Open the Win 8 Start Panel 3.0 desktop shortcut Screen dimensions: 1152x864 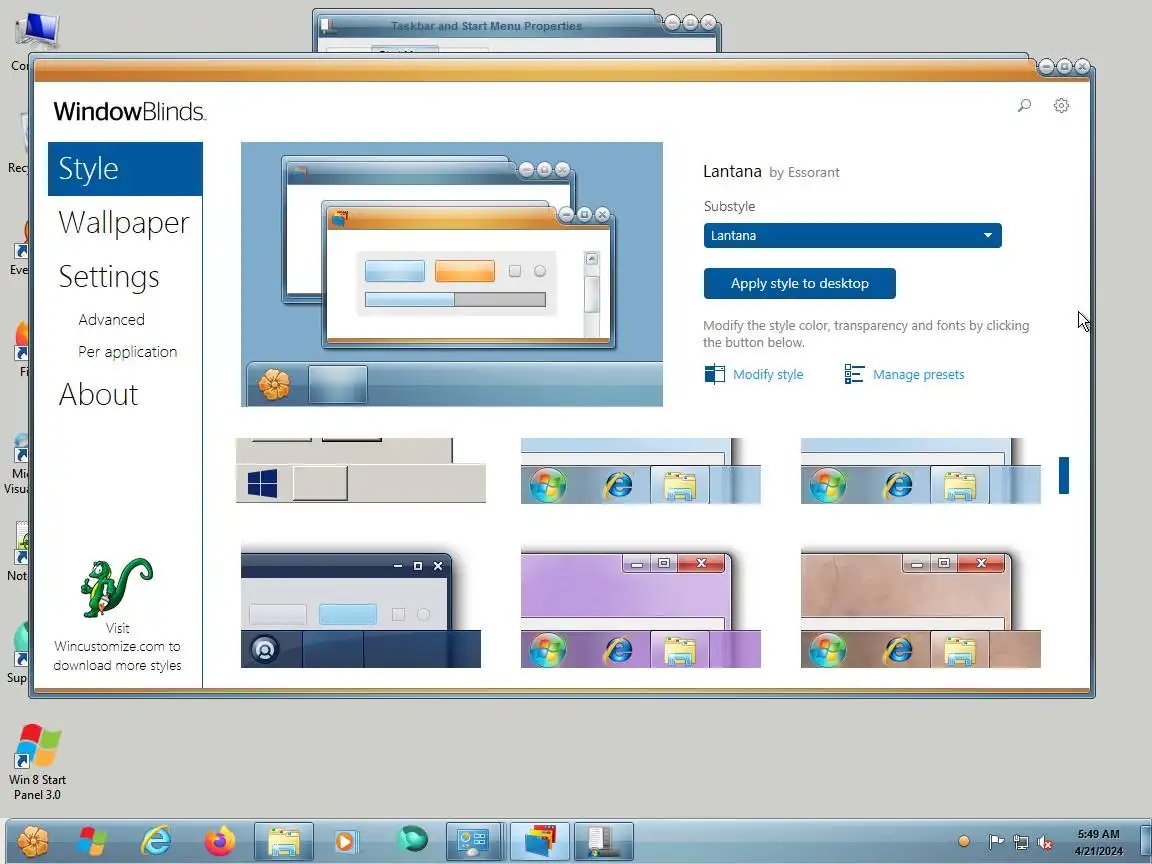[37, 761]
